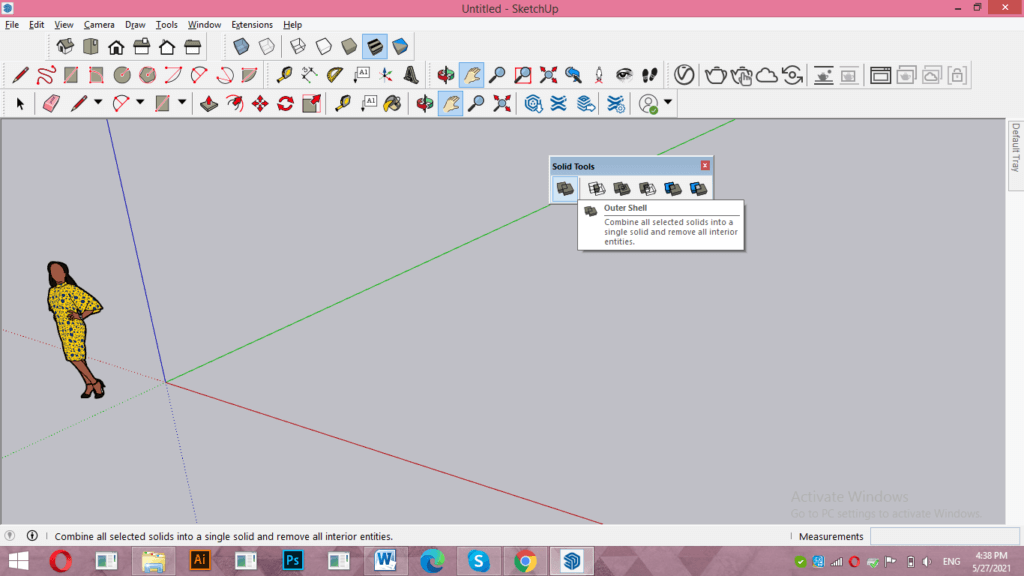The height and width of the screenshot is (576, 1024).
Task: Close the Solid Tools panel
Action: pos(704,166)
